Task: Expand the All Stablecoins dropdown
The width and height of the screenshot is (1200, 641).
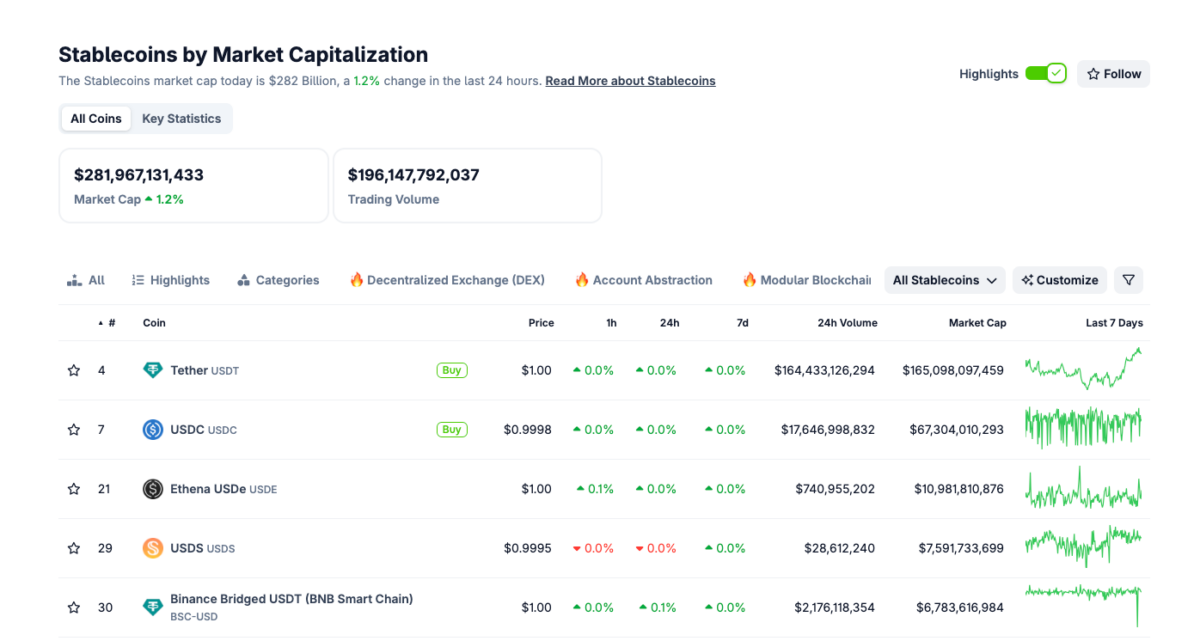Action: click(x=945, y=280)
